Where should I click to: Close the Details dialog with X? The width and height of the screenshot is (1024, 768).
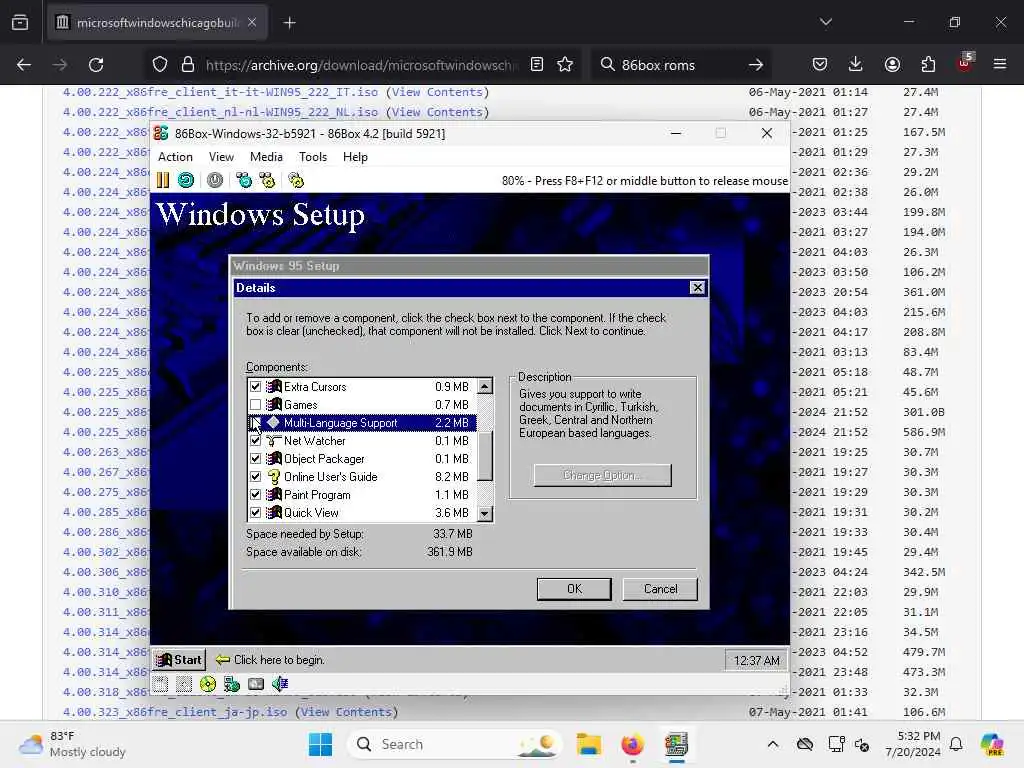[697, 287]
